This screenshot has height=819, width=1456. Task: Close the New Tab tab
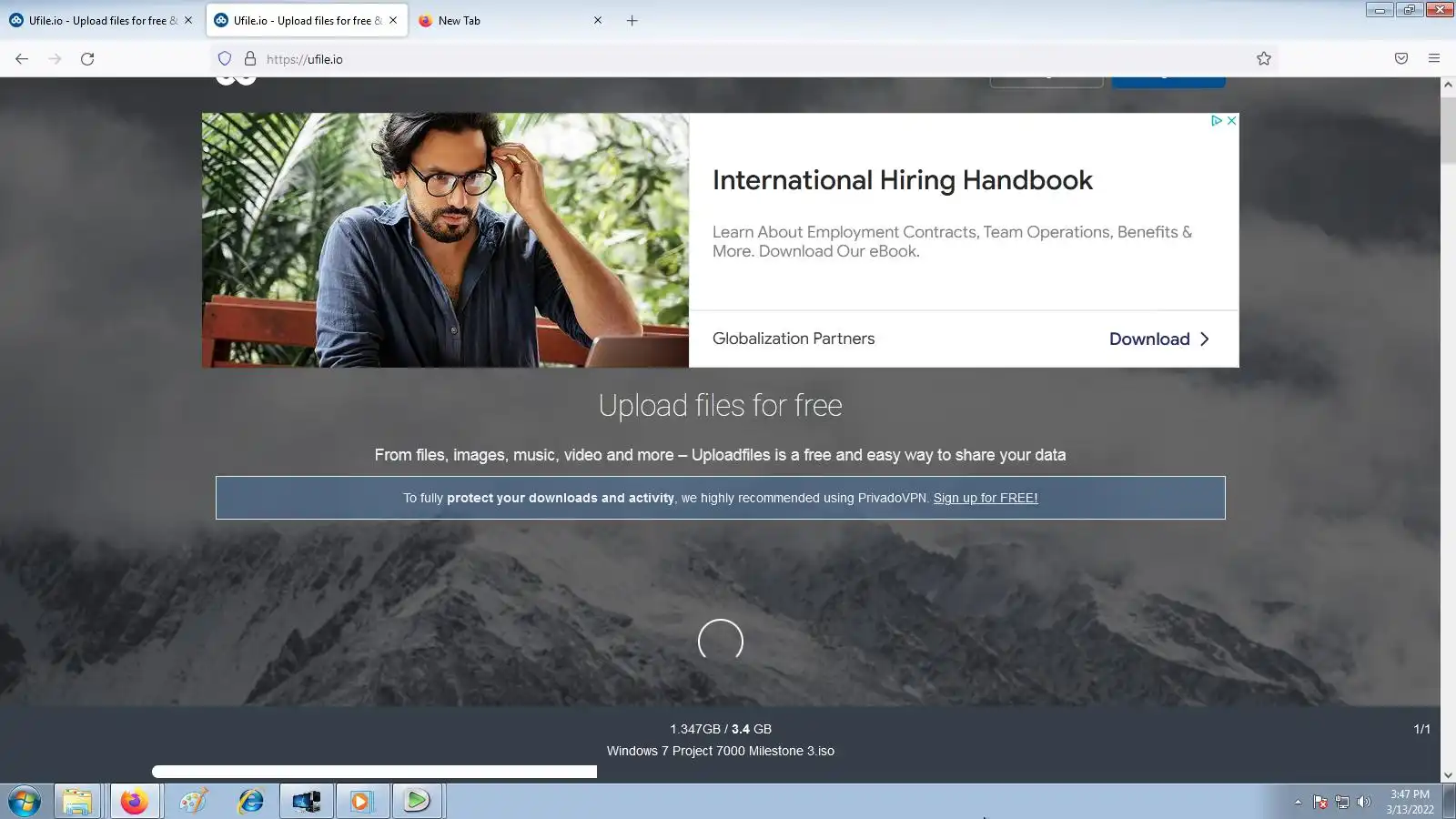[x=598, y=20]
